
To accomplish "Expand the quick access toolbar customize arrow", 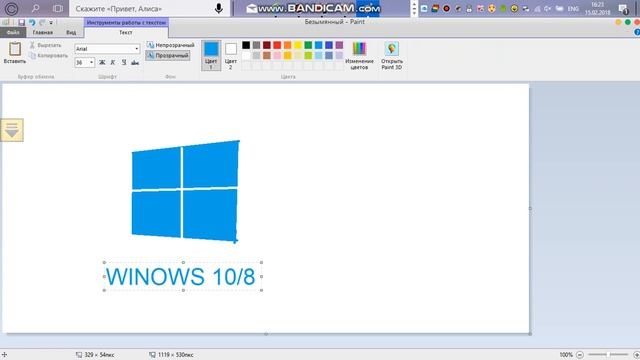I will click(51, 22).
